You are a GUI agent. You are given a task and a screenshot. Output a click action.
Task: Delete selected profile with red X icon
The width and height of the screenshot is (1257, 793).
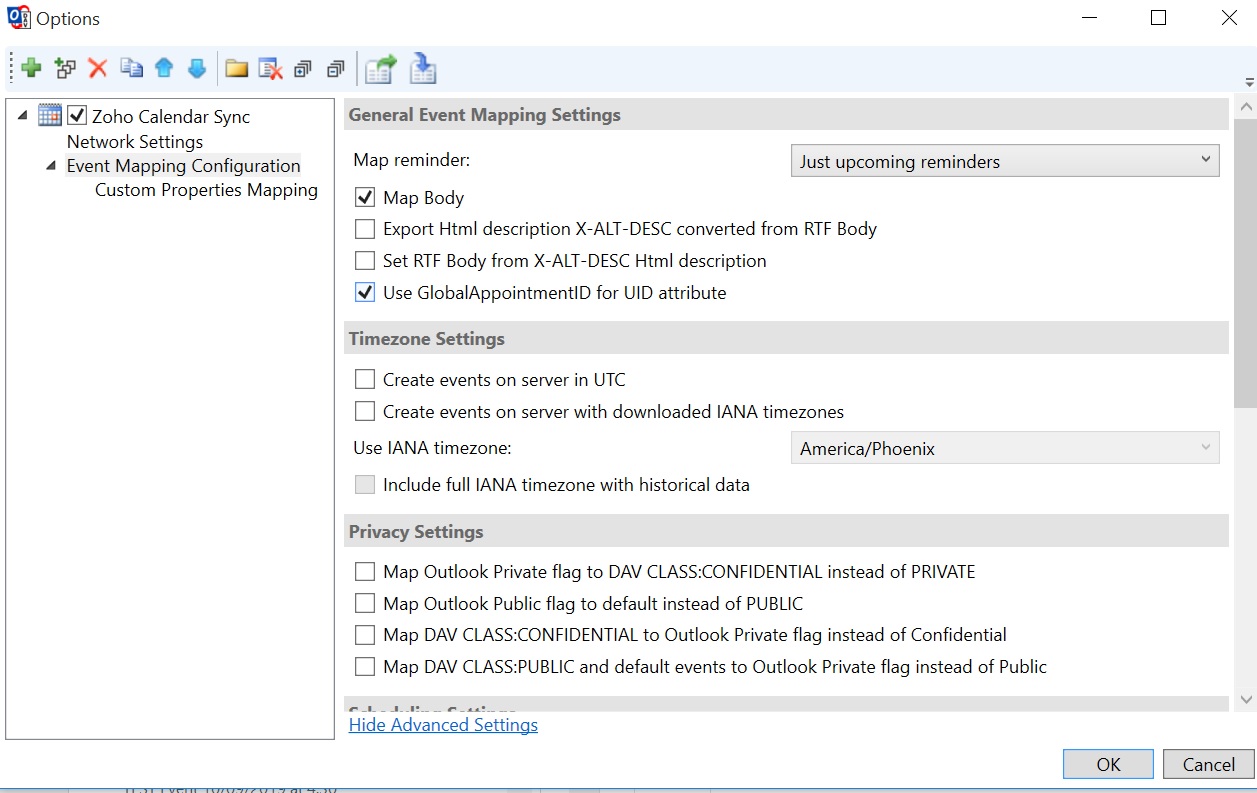coord(98,68)
